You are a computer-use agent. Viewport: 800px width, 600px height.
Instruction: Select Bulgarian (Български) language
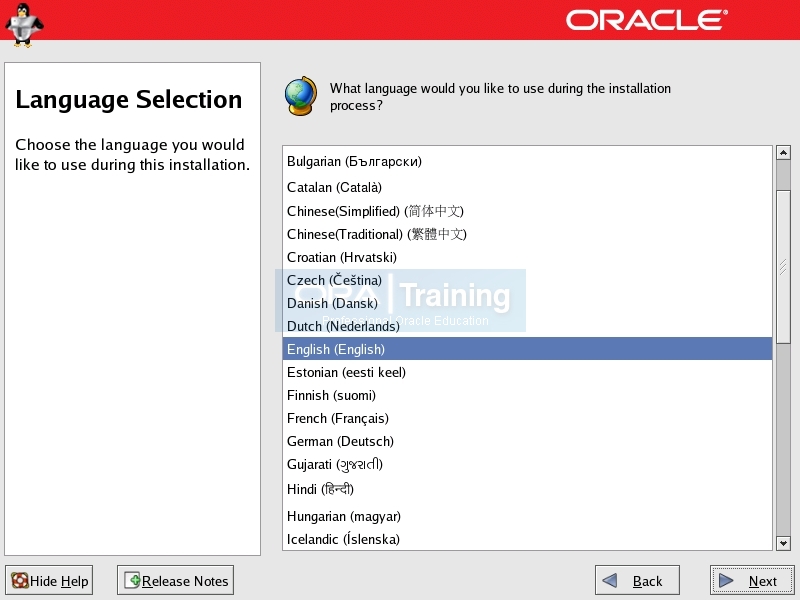[527, 161]
